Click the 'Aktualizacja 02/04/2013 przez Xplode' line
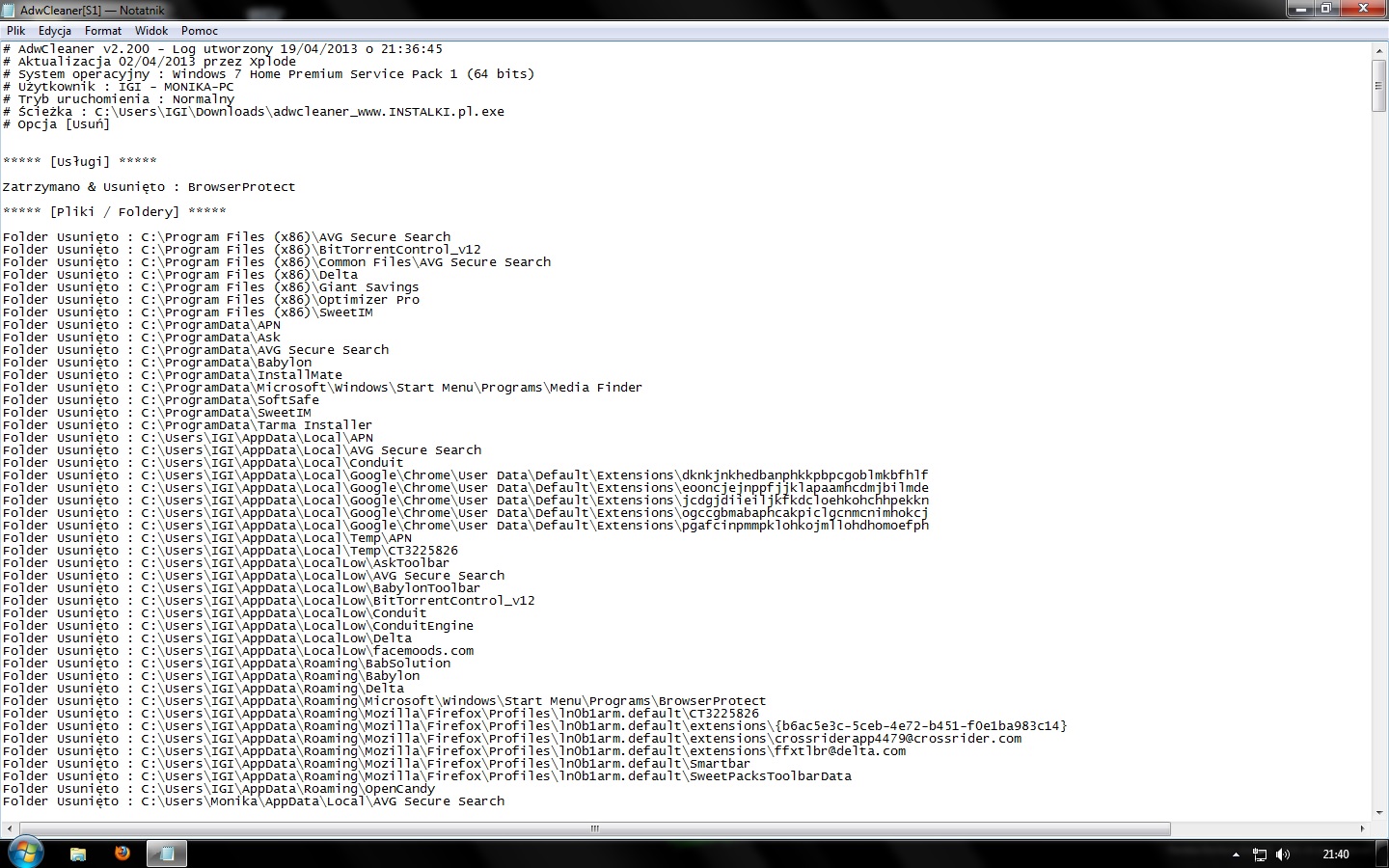Image resolution: width=1389 pixels, height=868 pixels. pyautogui.click(x=150, y=62)
